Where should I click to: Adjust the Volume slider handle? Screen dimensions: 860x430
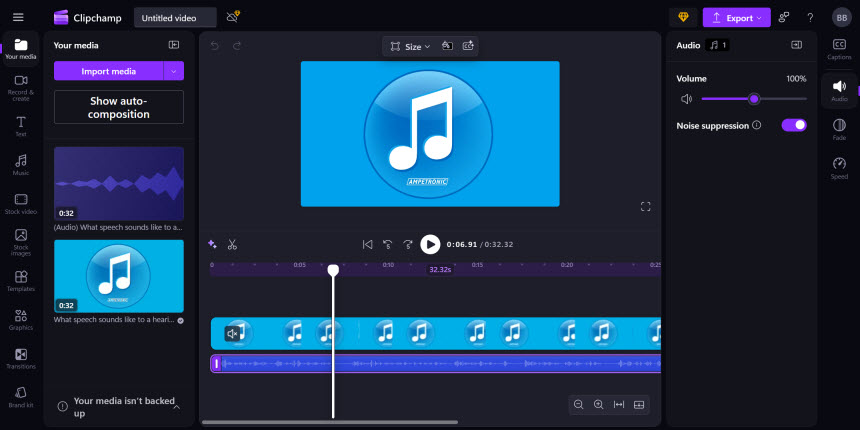754,99
